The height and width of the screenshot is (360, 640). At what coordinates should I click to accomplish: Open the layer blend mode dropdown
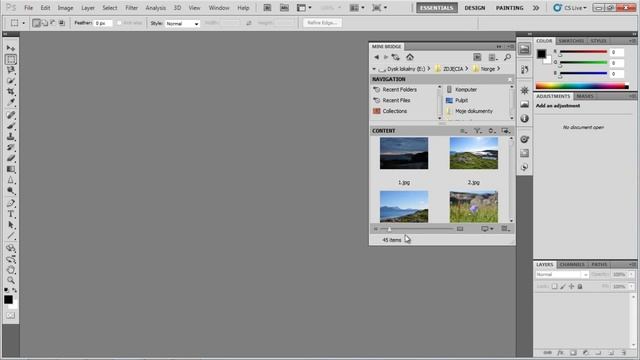pyautogui.click(x=562, y=275)
